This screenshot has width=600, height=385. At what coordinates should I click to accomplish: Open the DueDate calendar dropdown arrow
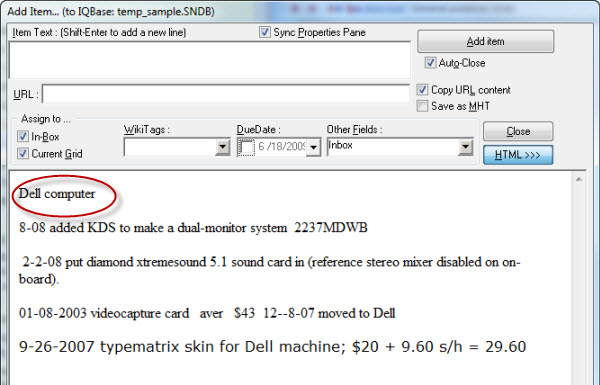[313, 147]
